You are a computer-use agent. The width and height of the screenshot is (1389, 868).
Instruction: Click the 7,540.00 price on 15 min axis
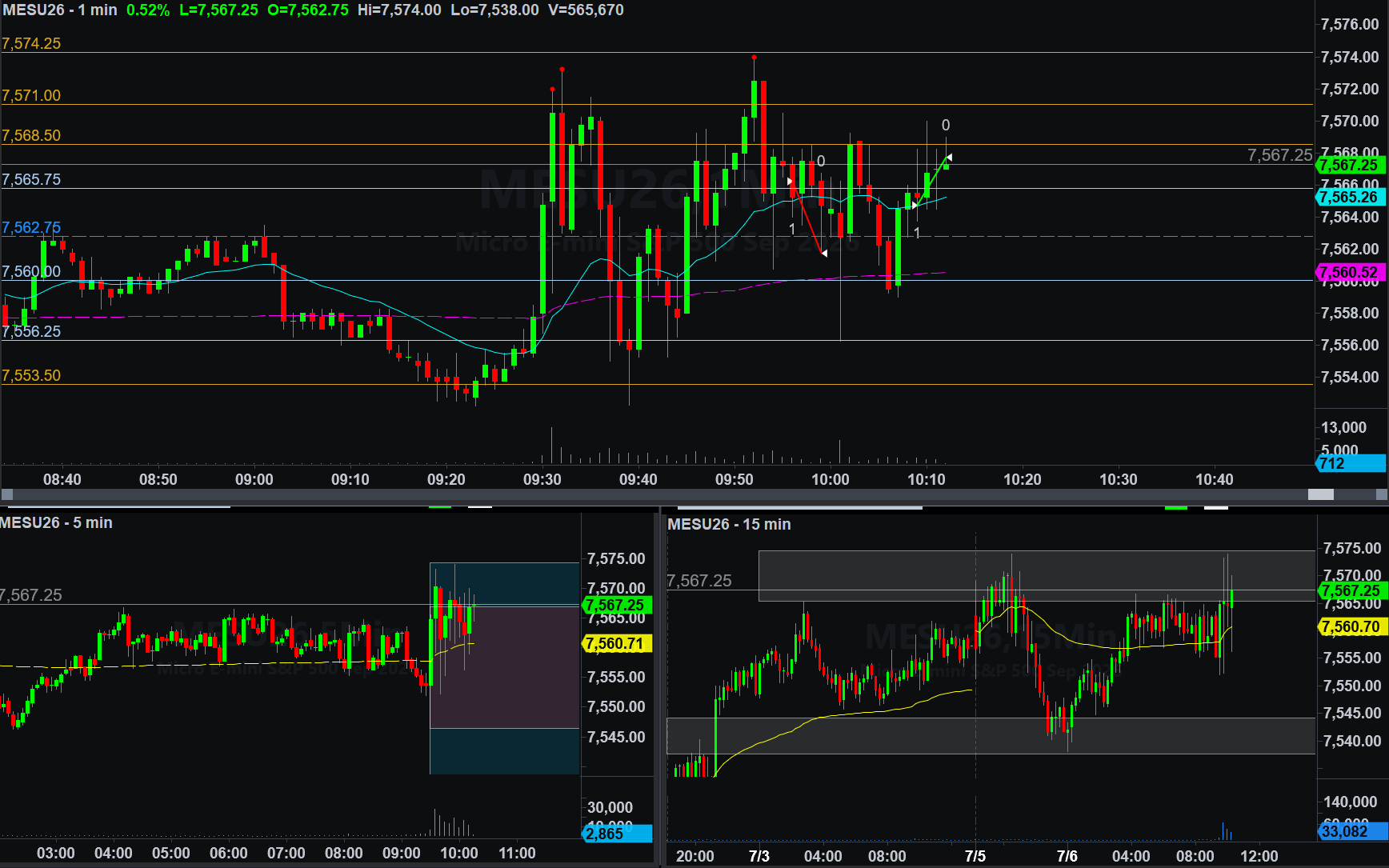[x=1352, y=742]
